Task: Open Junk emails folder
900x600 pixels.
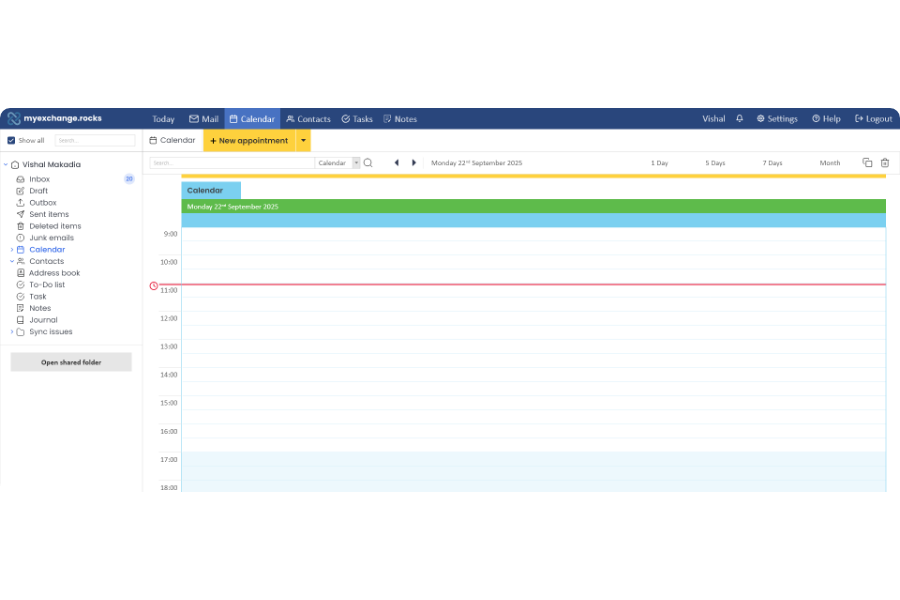Action: coord(51,238)
